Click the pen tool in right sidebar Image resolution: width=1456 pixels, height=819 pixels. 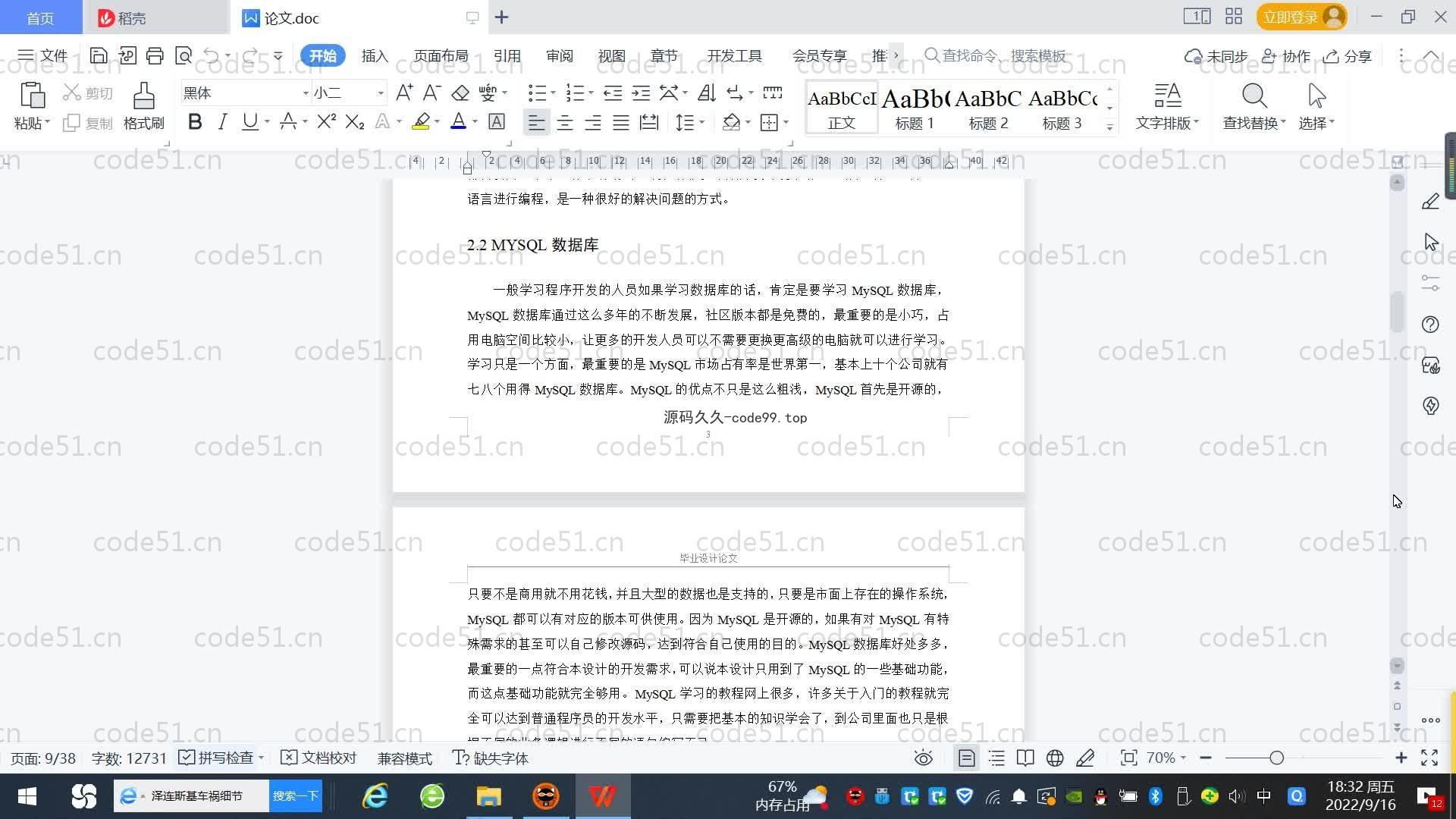click(1430, 201)
